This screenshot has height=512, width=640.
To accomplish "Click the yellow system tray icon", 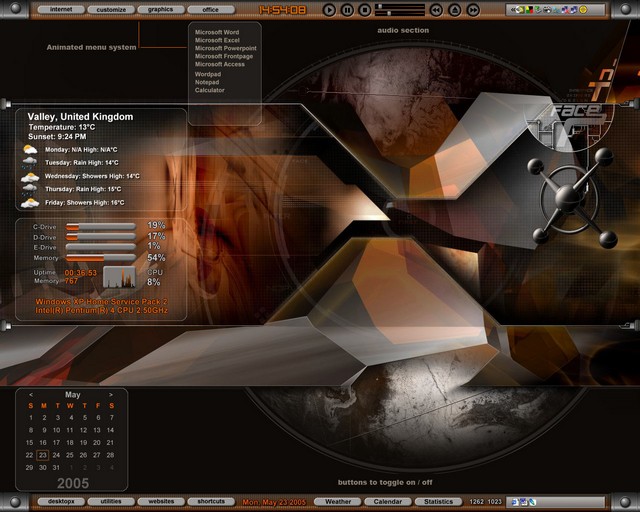I will 584,10.
